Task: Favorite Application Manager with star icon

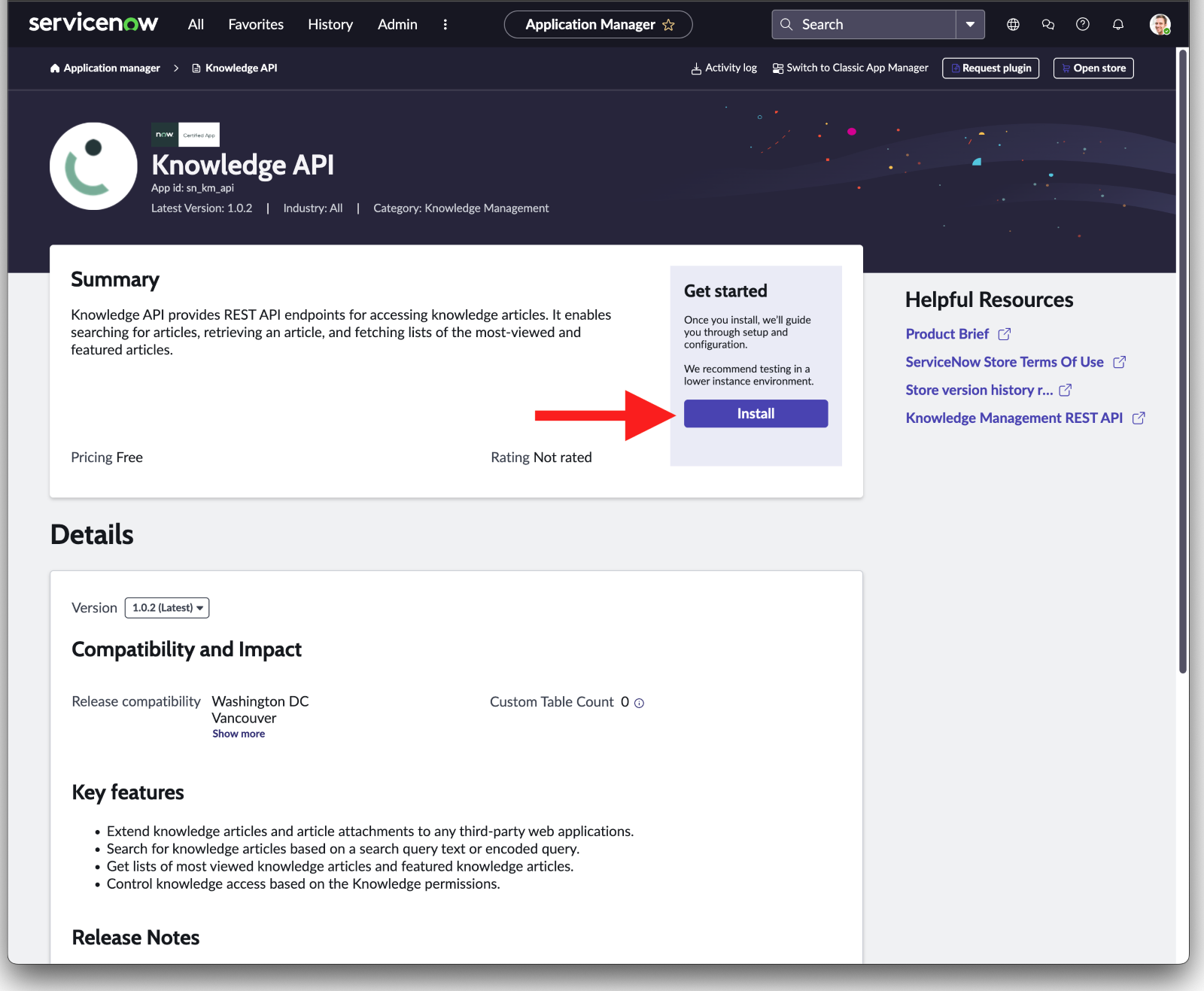Action: [x=668, y=25]
